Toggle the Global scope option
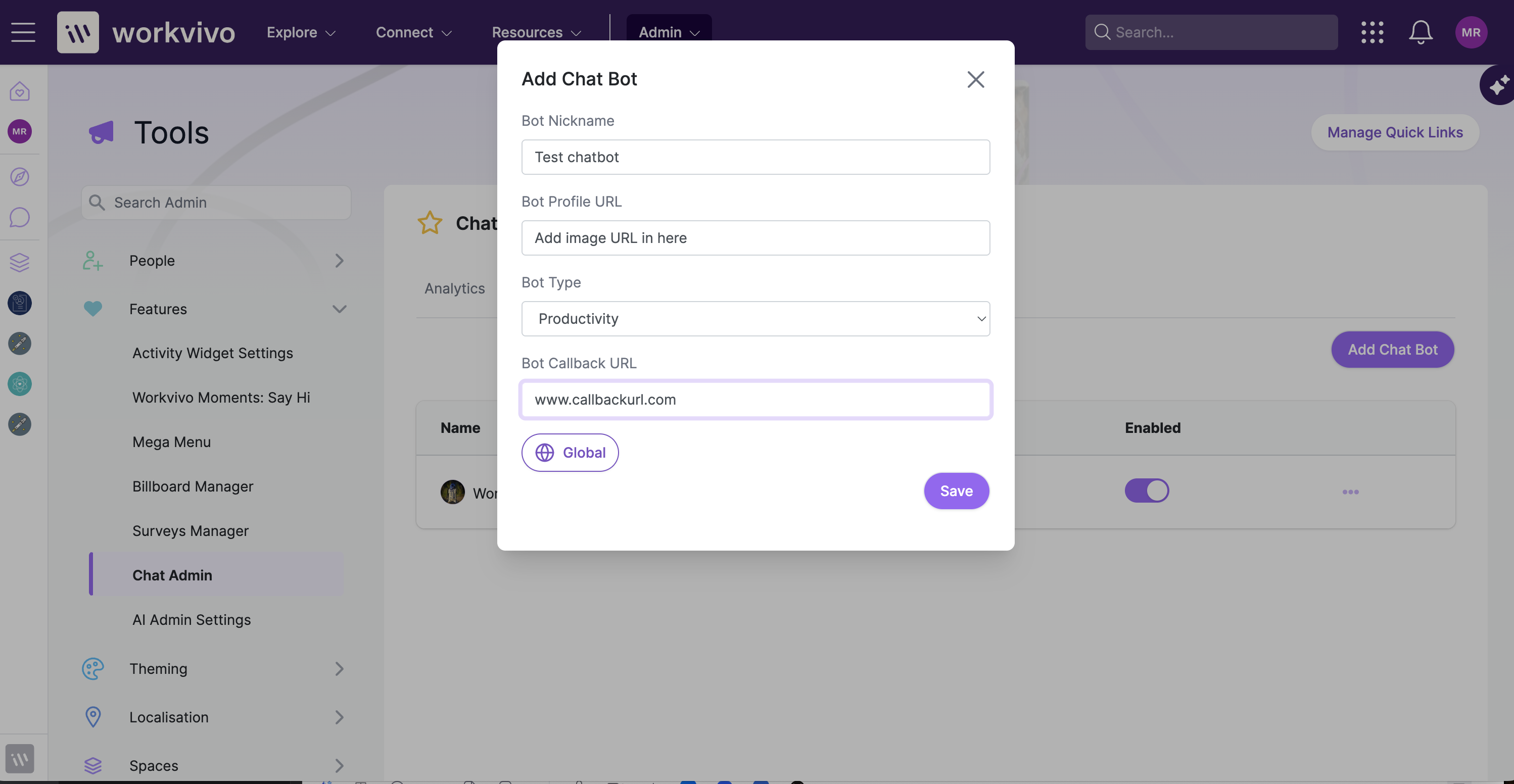1514x784 pixels. coord(570,453)
